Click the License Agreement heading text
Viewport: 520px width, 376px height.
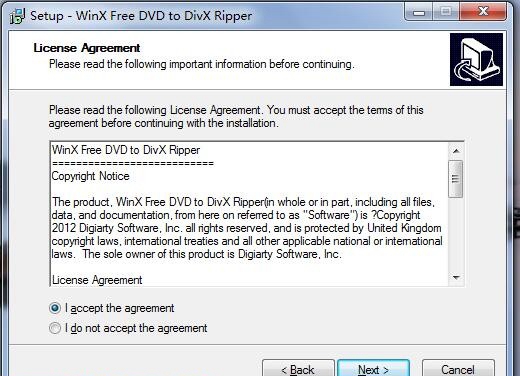click(87, 48)
